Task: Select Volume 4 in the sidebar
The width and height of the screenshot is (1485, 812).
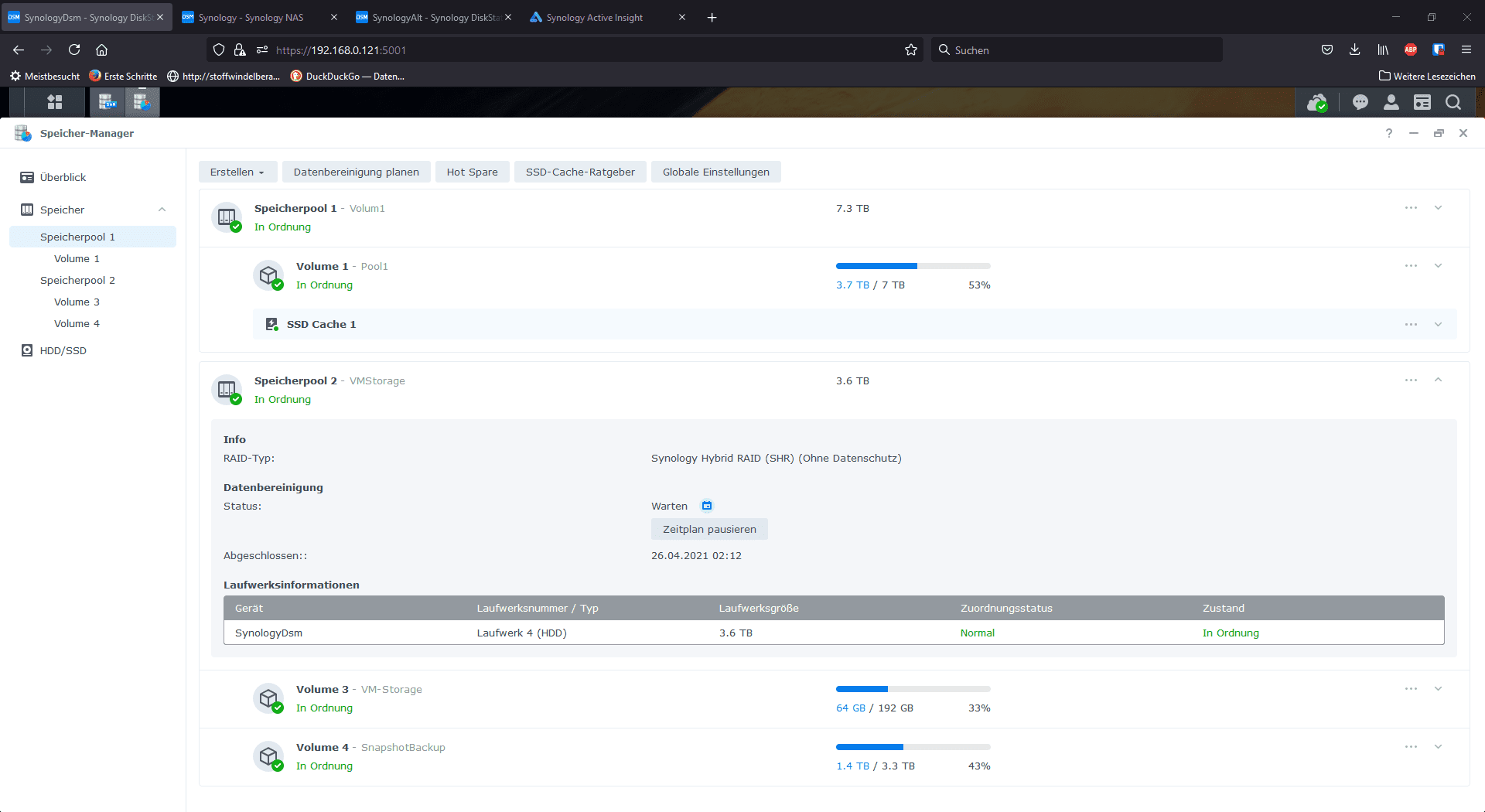Action: [x=77, y=323]
